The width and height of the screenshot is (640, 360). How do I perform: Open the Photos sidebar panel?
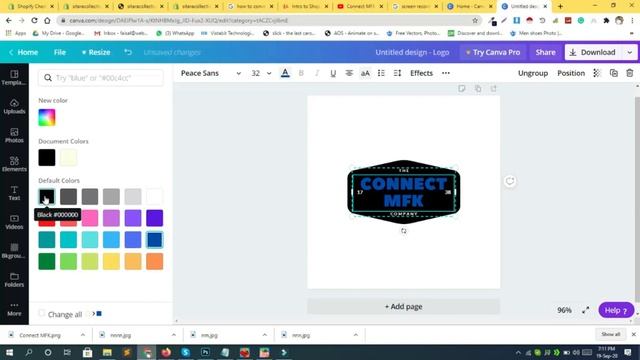tap(14, 135)
